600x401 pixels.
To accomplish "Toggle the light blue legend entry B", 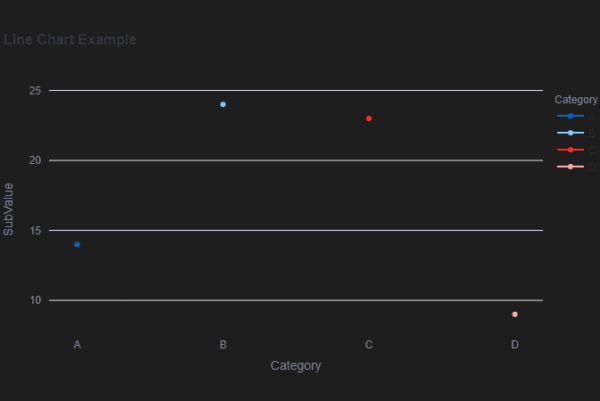I will pyautogui.click(x=576, y=133).
